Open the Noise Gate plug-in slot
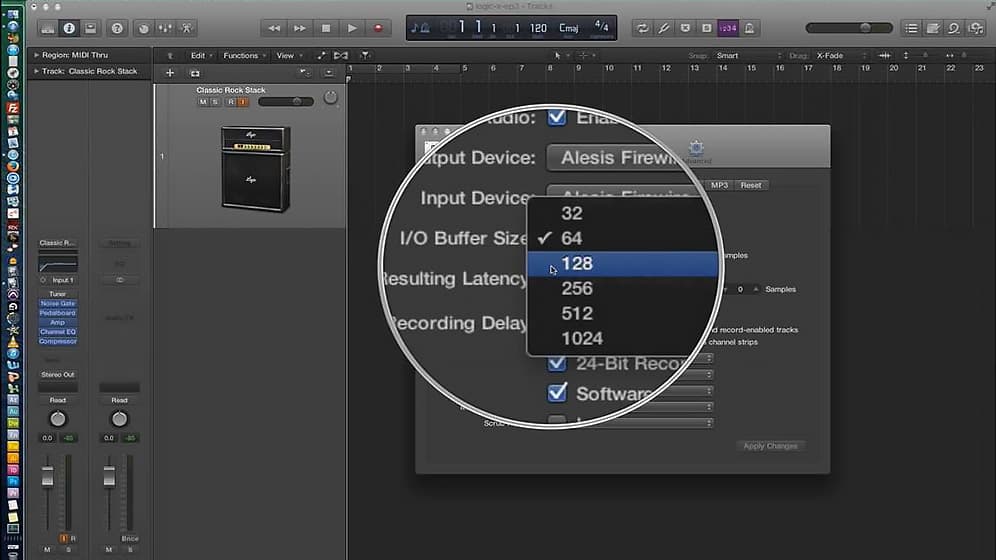This screenshot has height=560, width=996. pyautogui.click(x=58, y=303)
